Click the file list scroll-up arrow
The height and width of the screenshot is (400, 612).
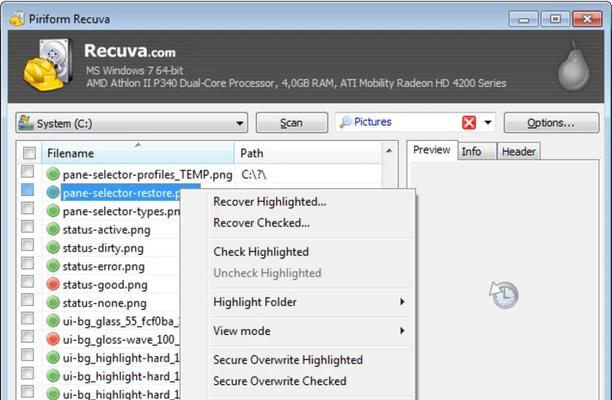389,151
